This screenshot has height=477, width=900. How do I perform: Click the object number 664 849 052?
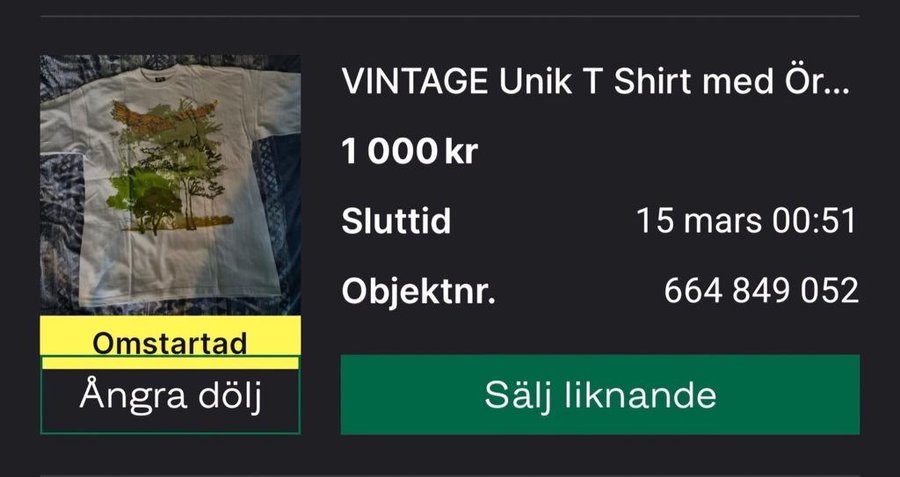[x=761, y=291]
